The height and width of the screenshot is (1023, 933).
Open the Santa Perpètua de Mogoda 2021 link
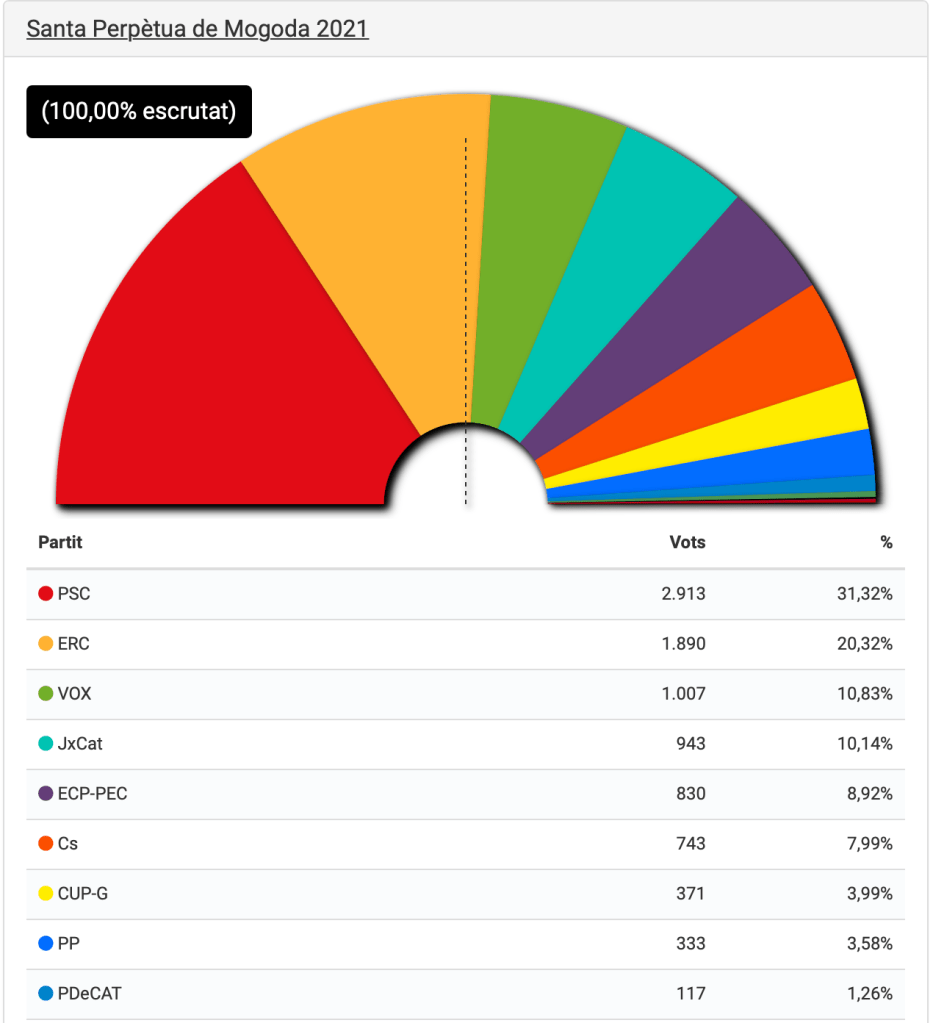[x=197, y=29]
